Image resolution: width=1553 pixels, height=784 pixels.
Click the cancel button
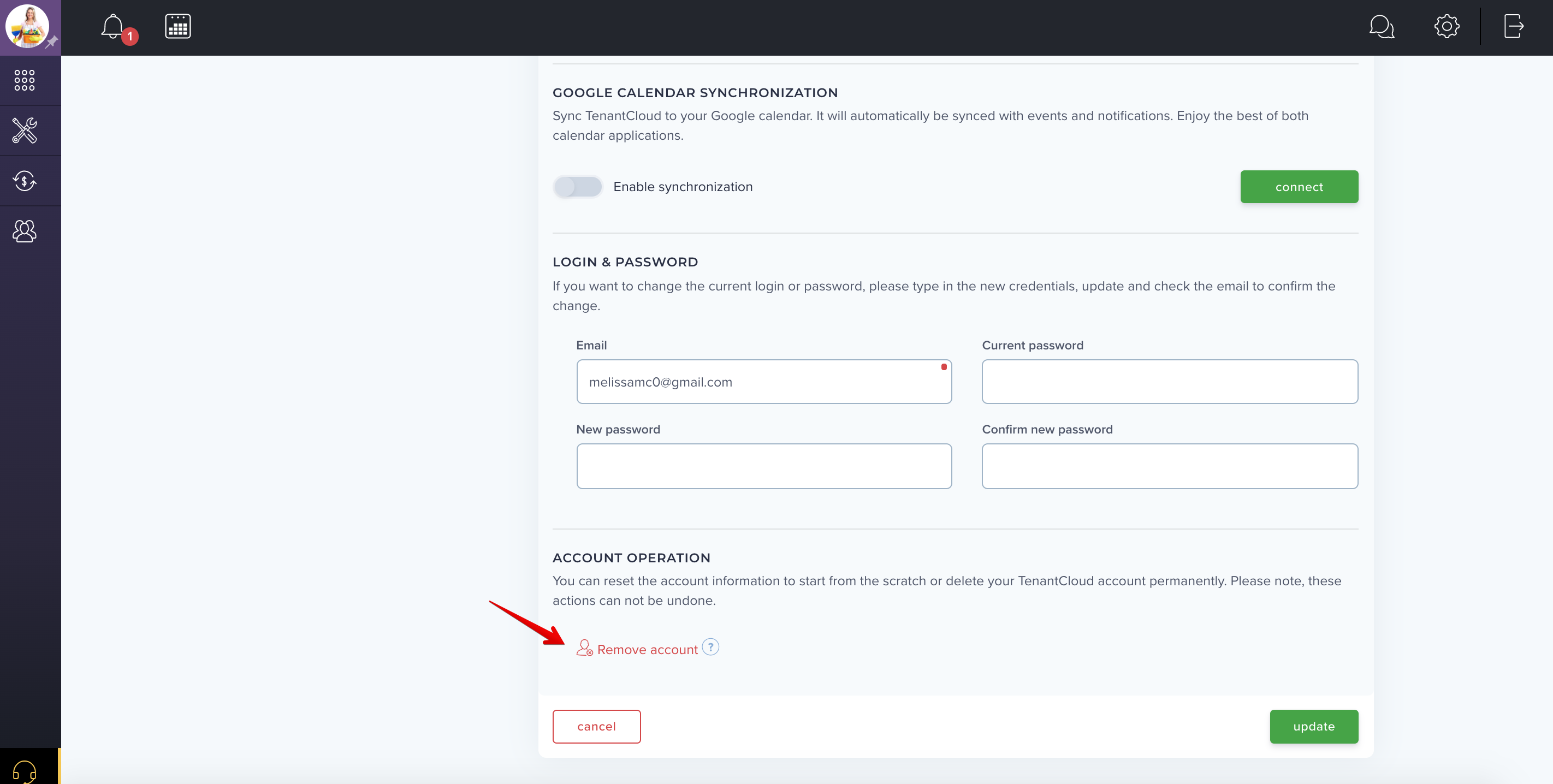[x=596, y=727]
